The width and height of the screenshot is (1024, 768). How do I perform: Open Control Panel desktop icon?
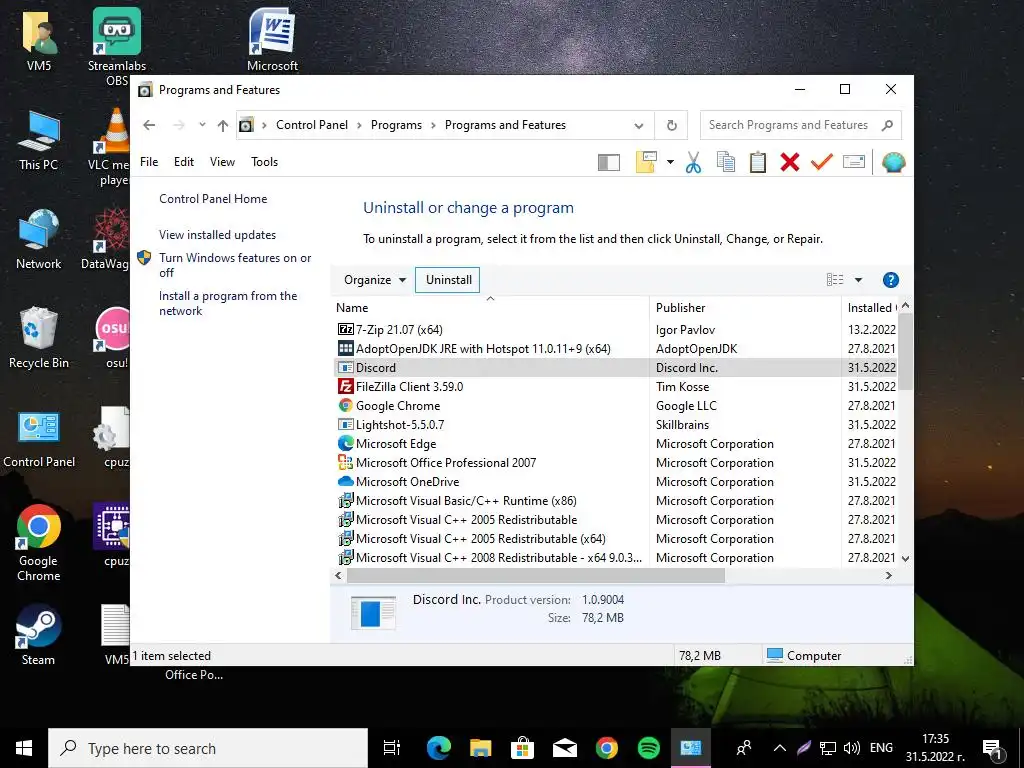point(39,439)
